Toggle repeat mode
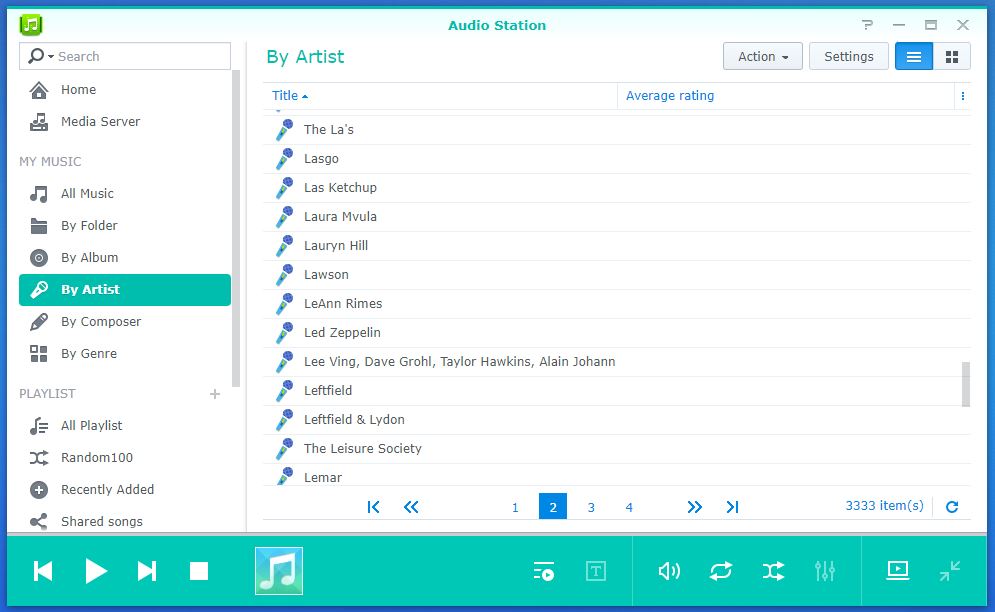 click(x=721, y=571)
